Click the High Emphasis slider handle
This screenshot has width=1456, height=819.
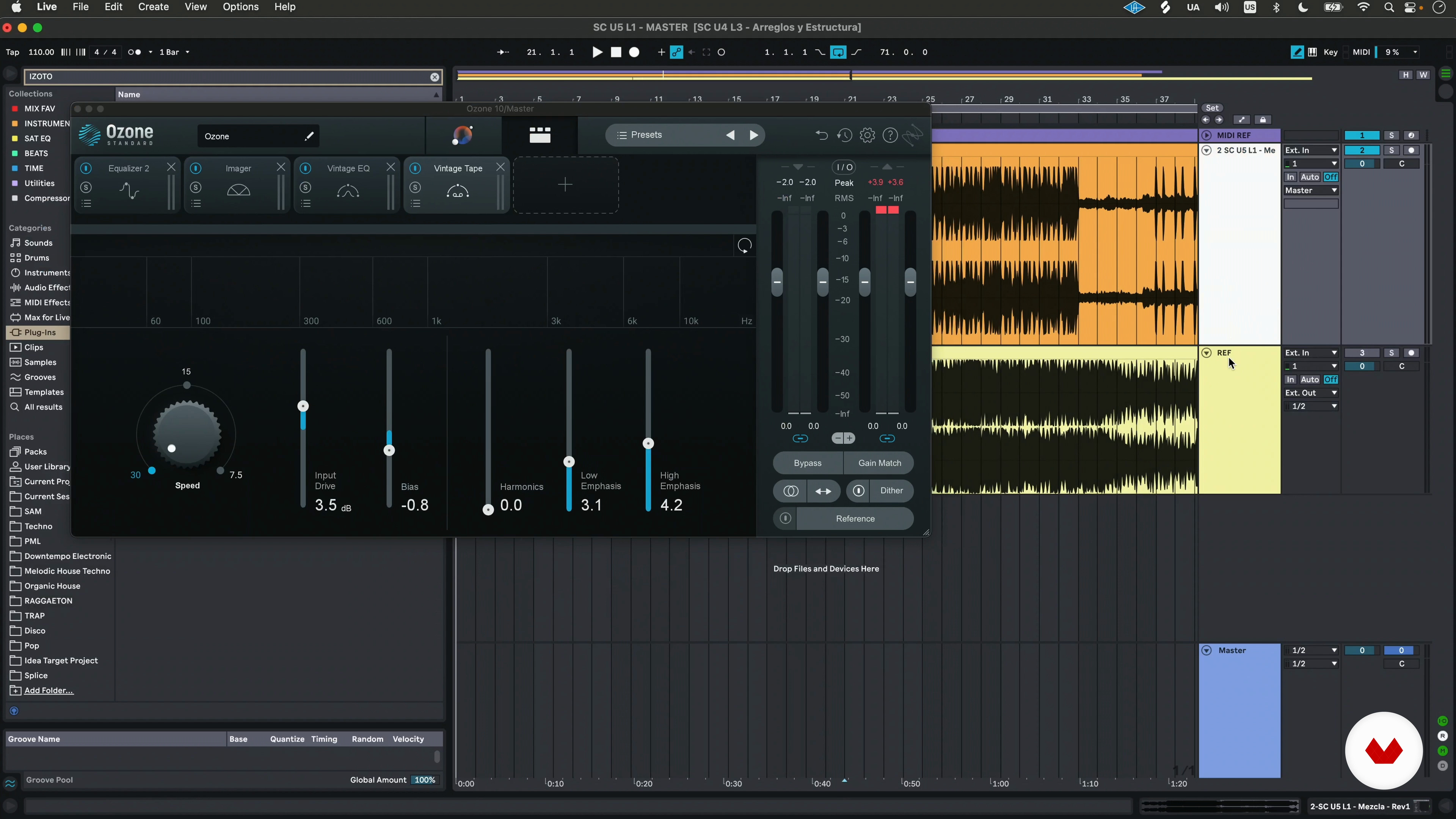pyautogui.click(x=648, y=444)
